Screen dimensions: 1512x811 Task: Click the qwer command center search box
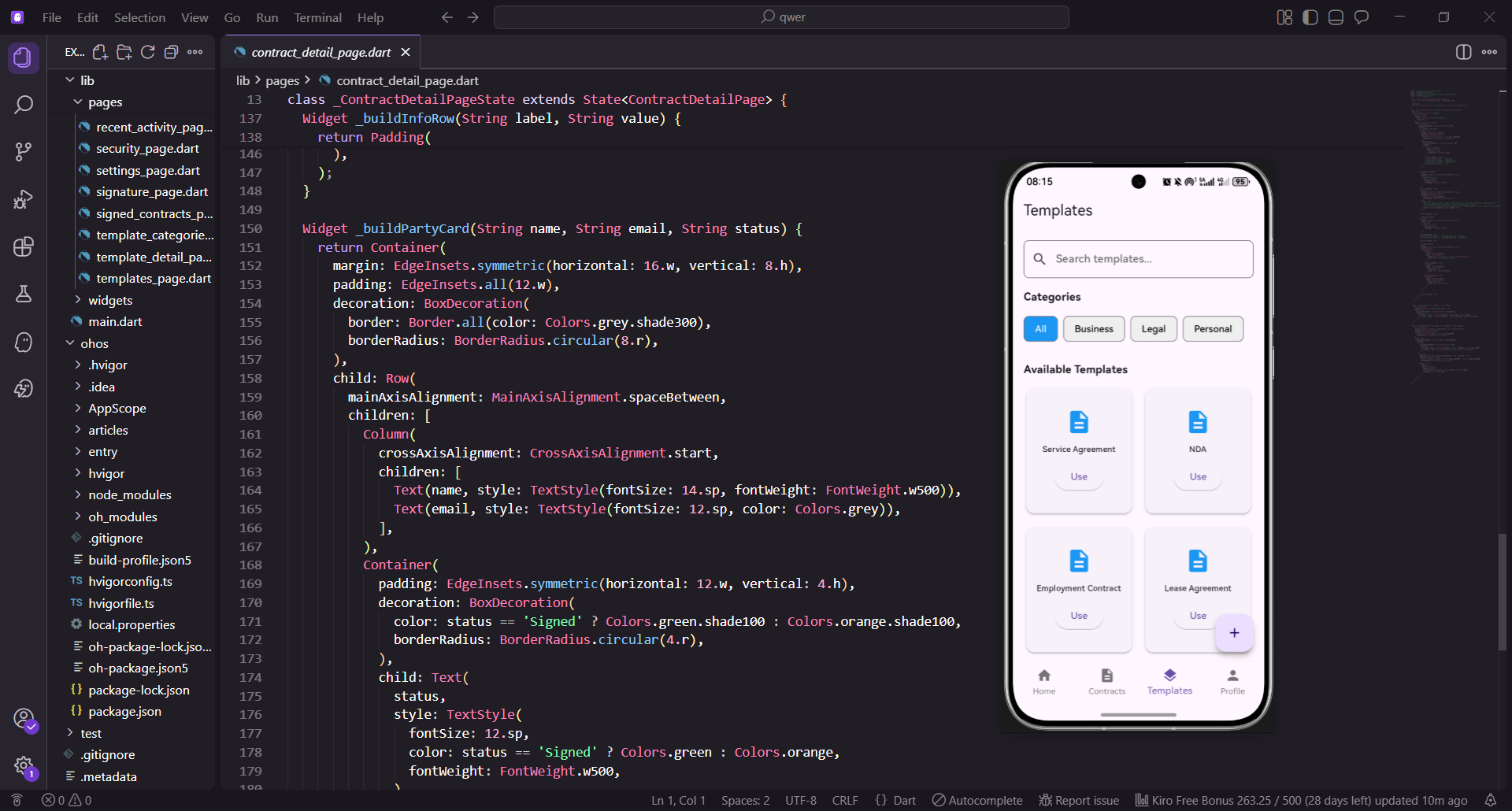tap(781, 17)
